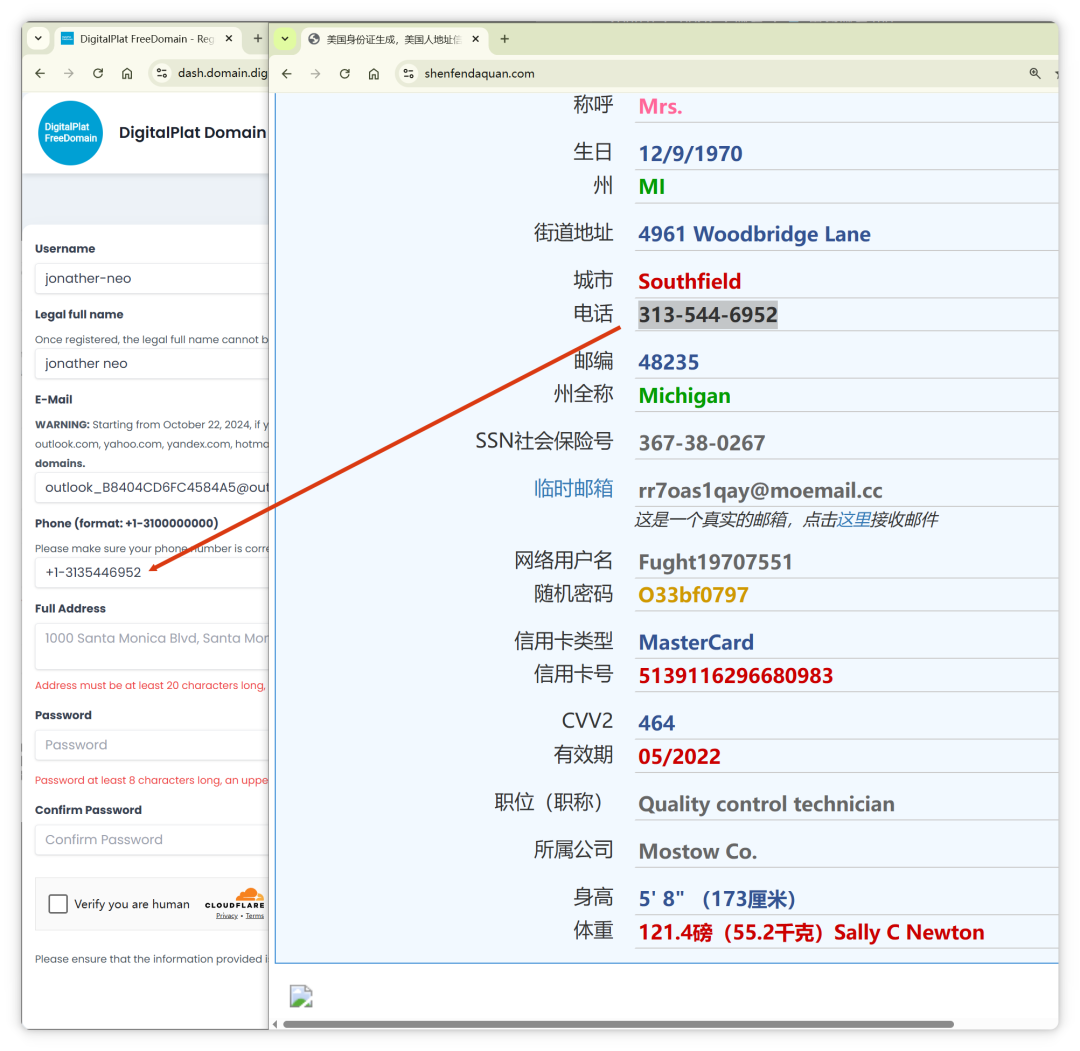Expand tab search dropdown in shenfendaquan window

coord(285,39)
